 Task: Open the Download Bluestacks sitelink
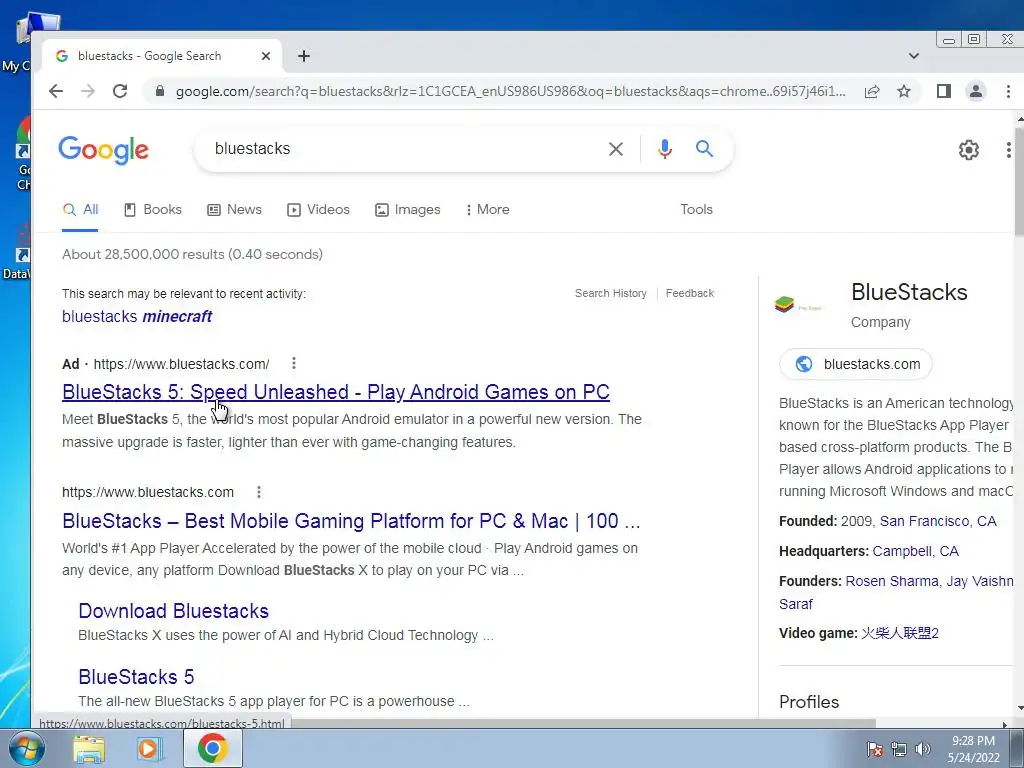coord(174,611)
